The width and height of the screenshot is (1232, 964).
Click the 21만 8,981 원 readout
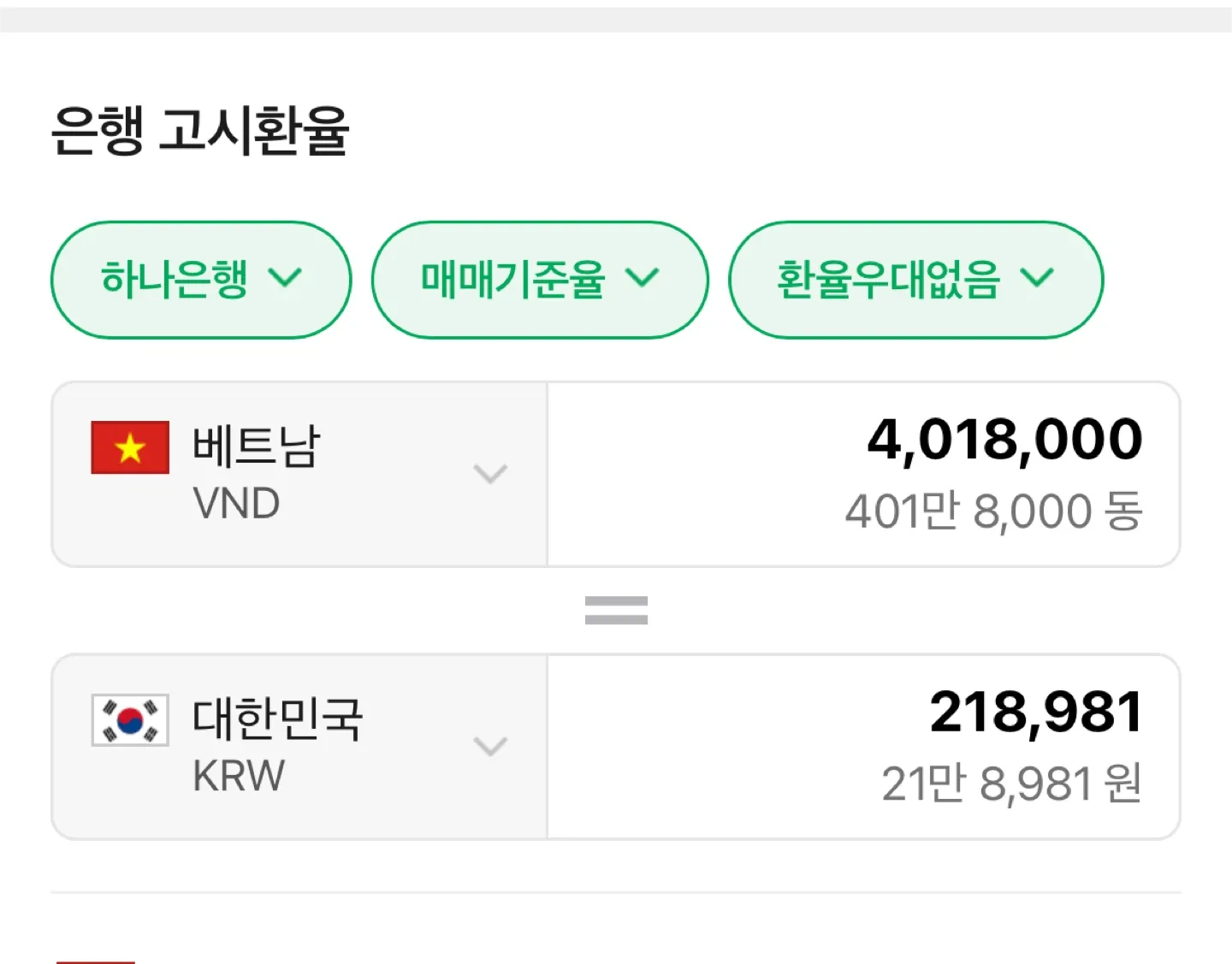(x=1011, y=784)
